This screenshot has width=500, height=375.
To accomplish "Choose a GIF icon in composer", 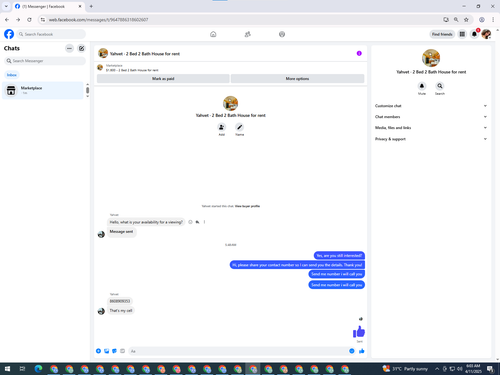I will click(122, 351).
